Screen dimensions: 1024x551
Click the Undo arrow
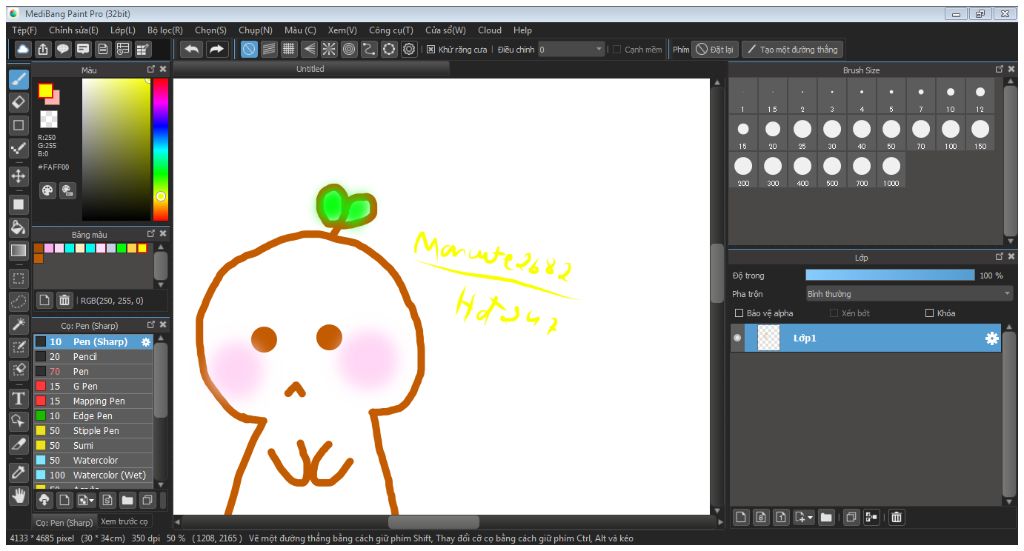tap(191, 50)
